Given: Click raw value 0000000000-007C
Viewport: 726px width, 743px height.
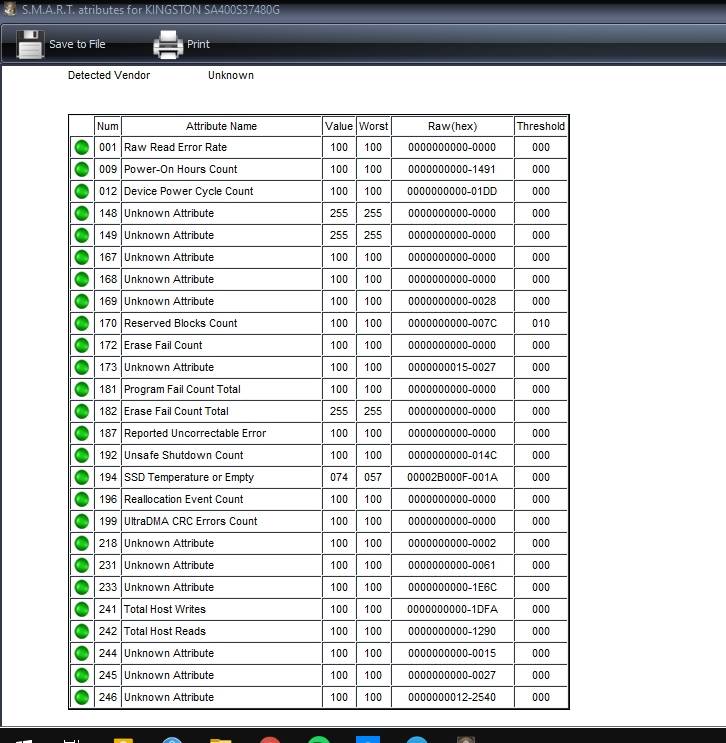Looking at the screenshot, I should pyautogui.click(x=452, y=323).
